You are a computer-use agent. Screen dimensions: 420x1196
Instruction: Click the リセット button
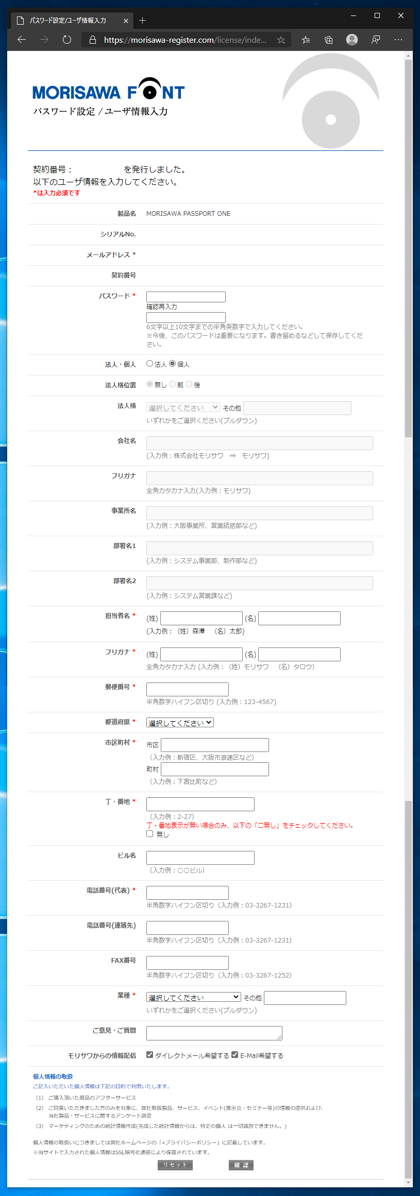[x=175, y=1165]
